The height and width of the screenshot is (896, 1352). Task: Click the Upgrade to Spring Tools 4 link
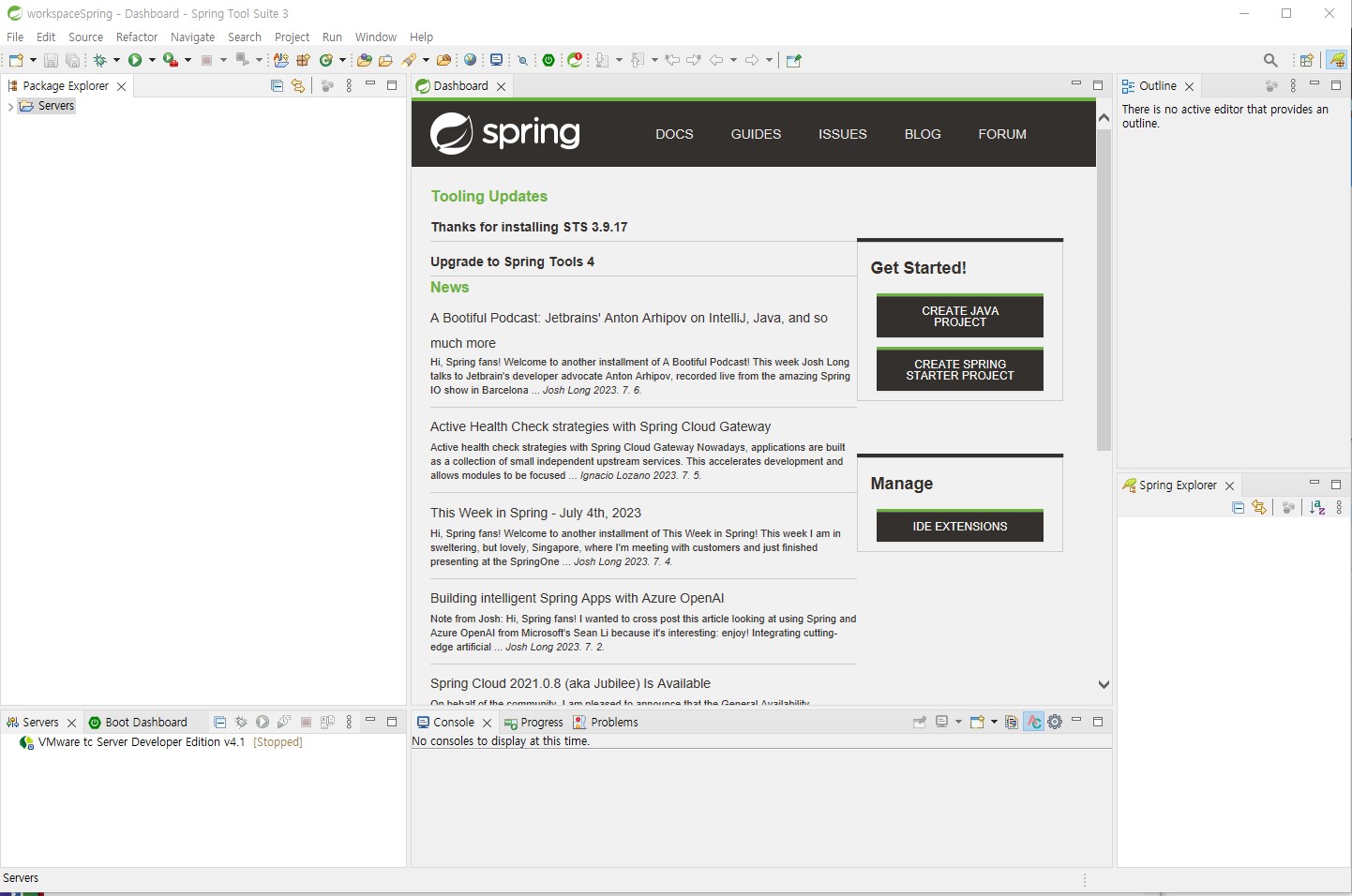coord(512,261)
